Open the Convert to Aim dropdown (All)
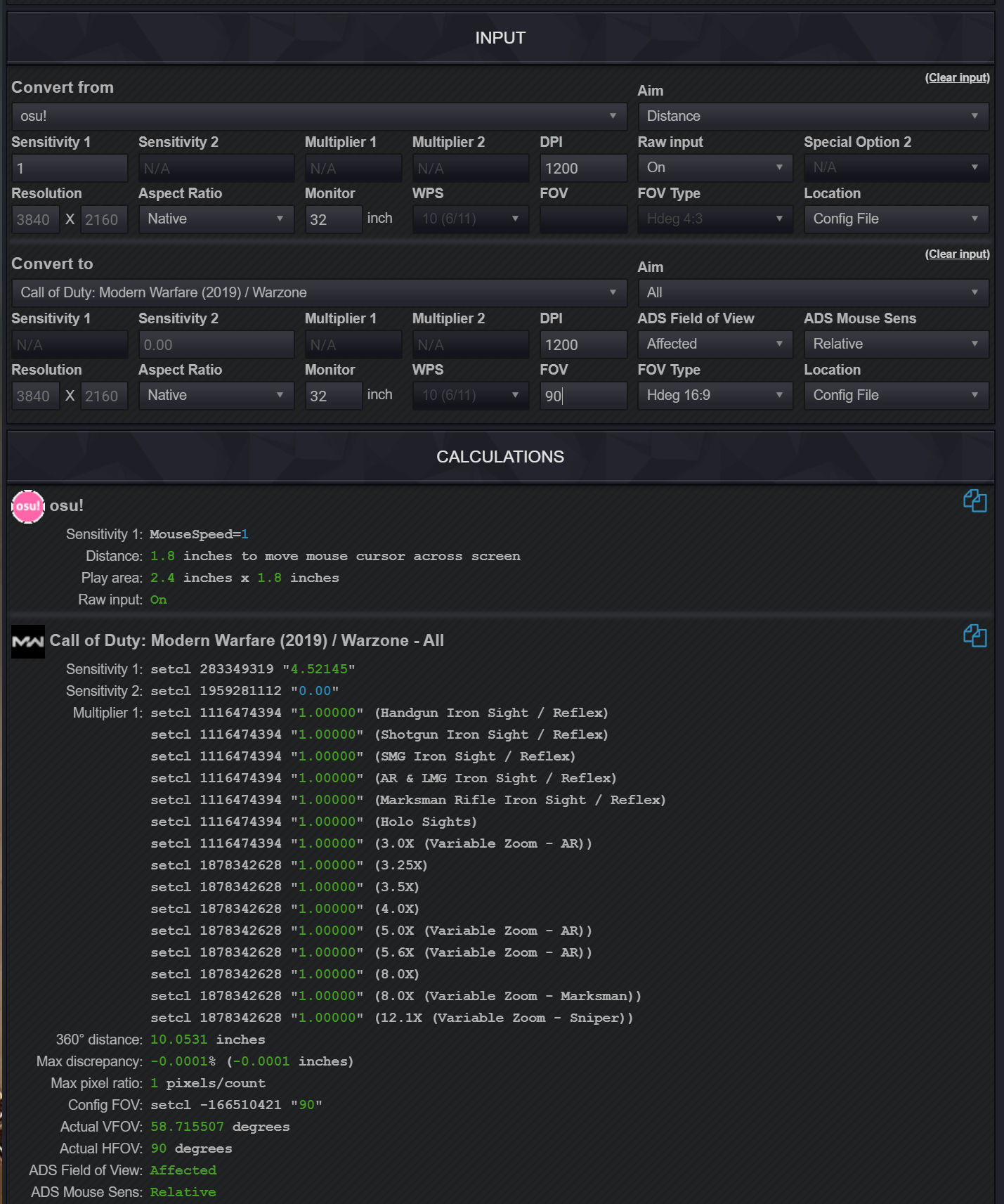The image size is (1004, 1204). pos(813,292)
